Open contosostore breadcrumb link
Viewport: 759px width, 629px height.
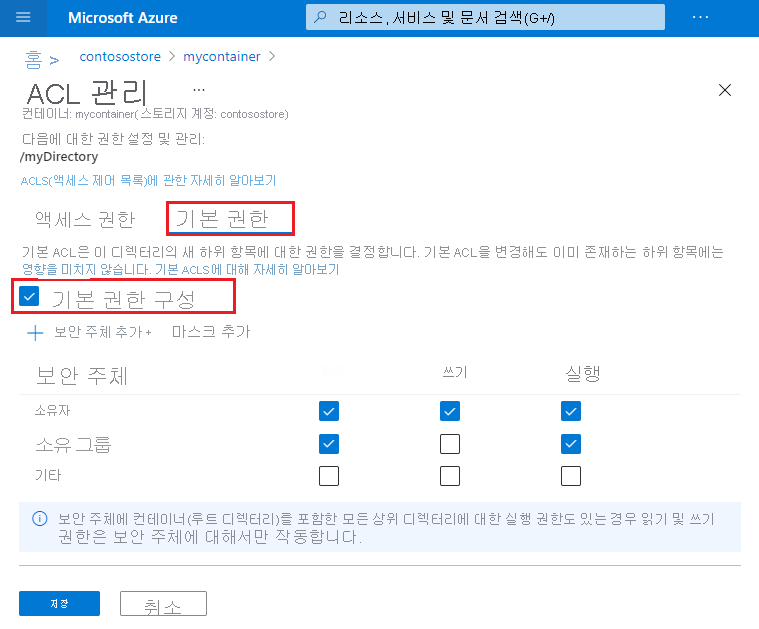[120, 57]
